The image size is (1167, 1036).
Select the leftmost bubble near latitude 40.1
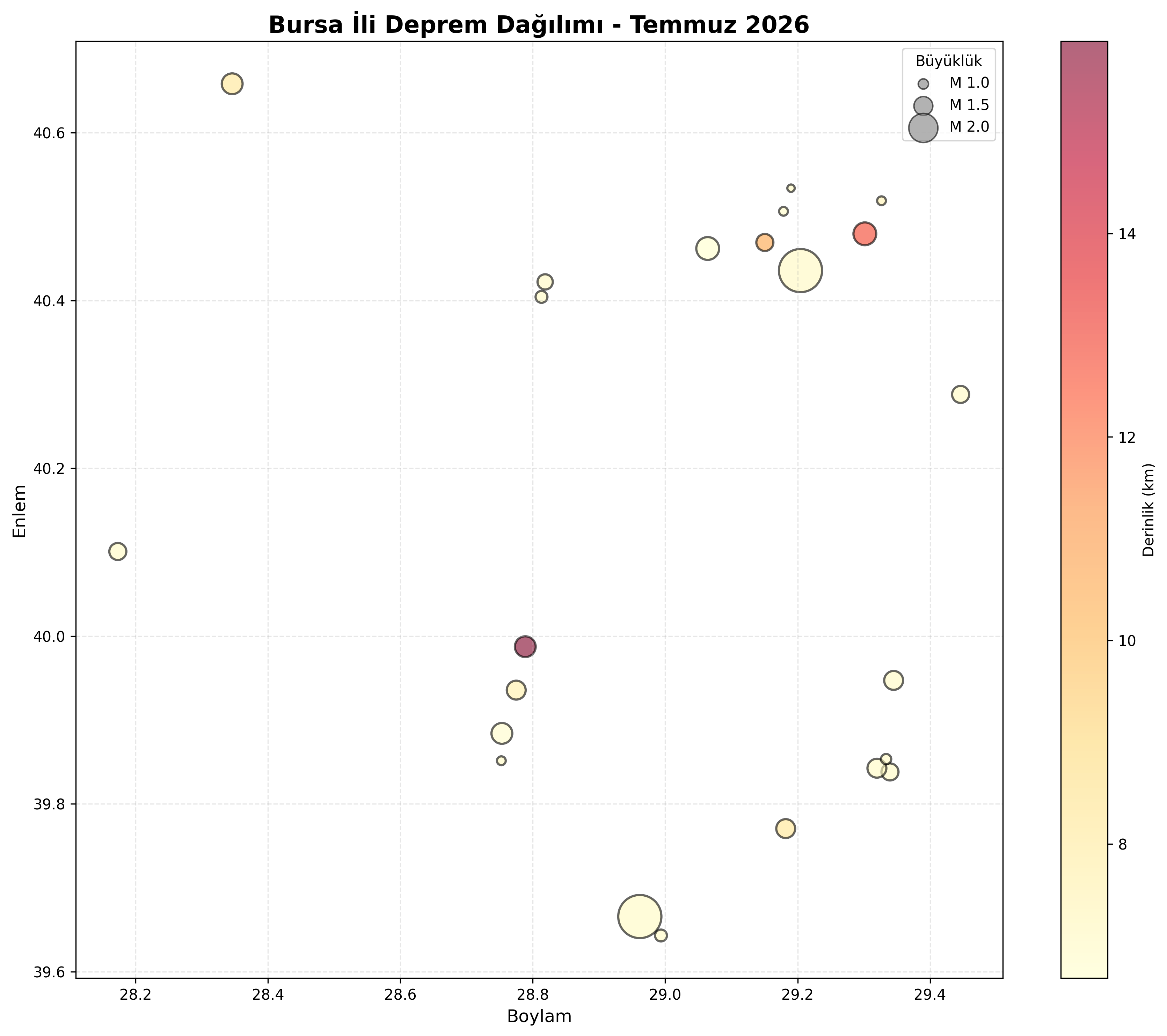point(118,551)
